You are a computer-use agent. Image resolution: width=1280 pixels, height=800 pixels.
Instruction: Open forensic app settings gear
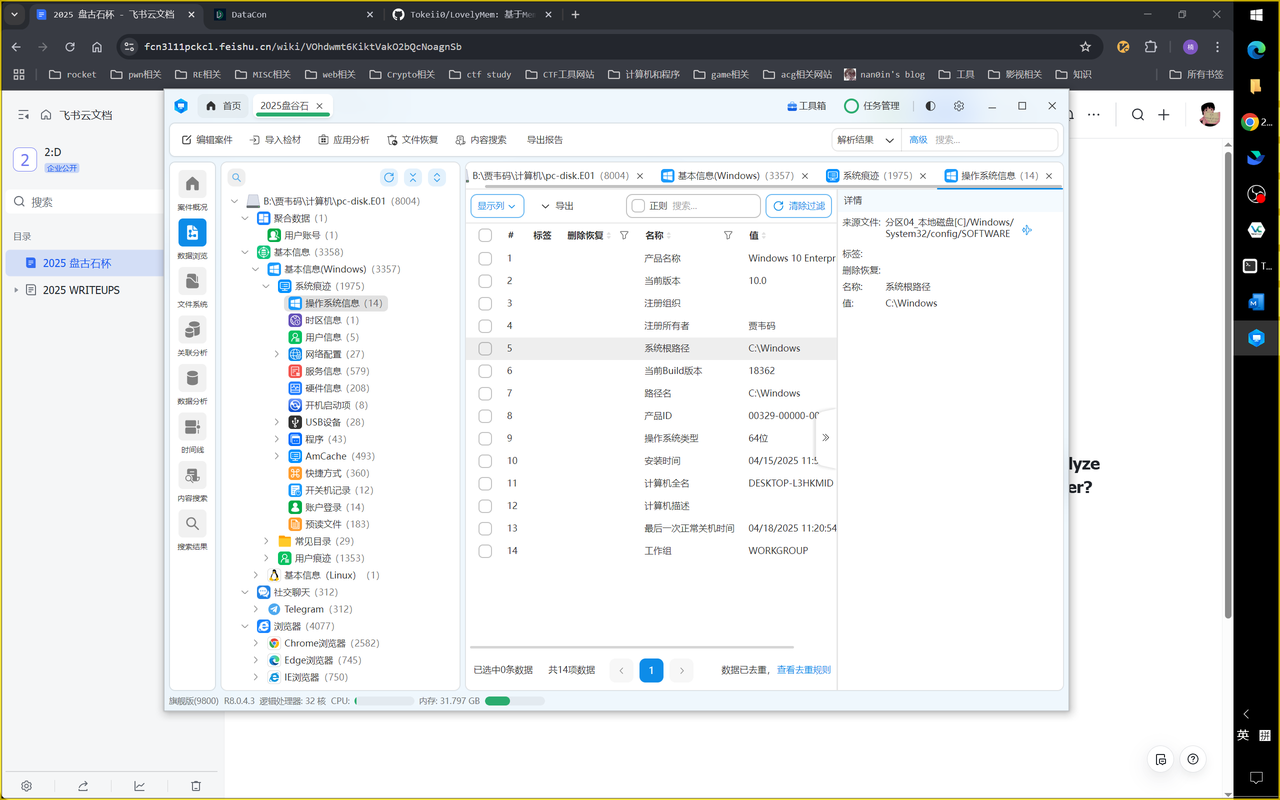(x=959, y=106)
